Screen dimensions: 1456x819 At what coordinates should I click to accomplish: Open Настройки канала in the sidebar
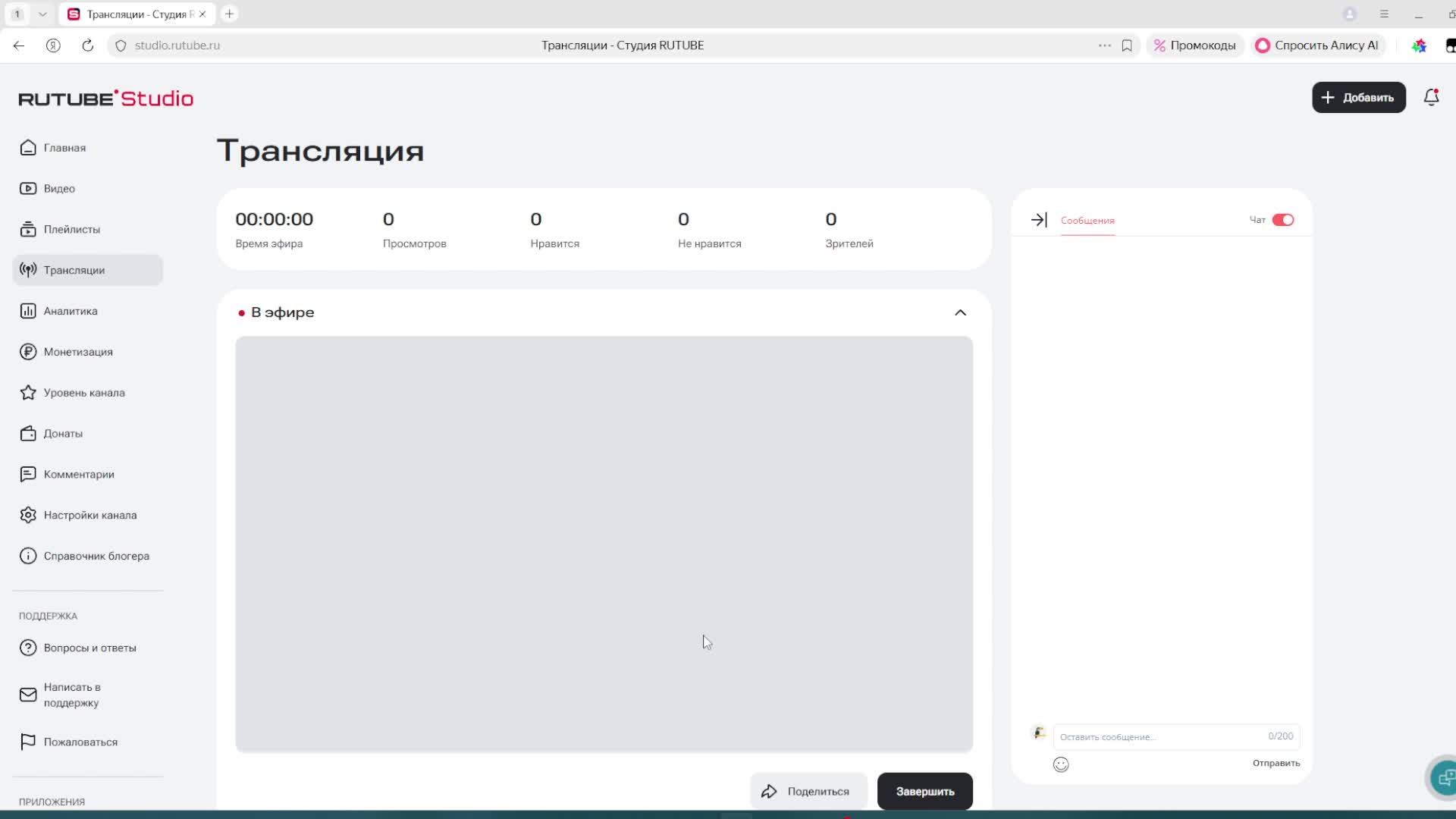click(x=89, y=515)
